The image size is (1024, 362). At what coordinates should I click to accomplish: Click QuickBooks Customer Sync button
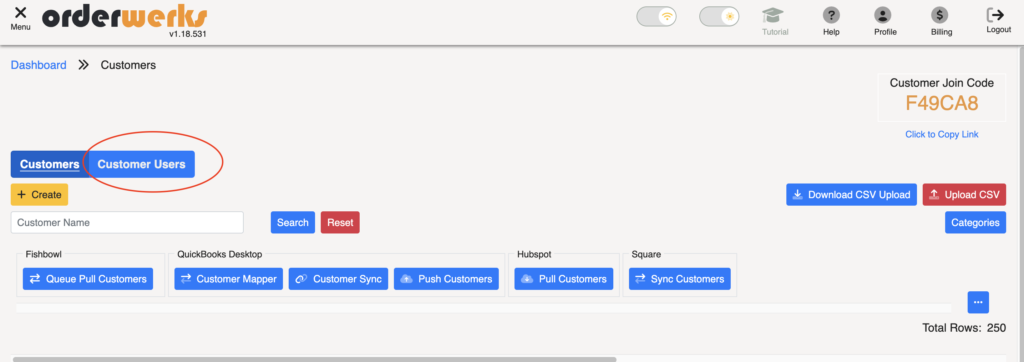pyautogui.click(x=338, y=279)
